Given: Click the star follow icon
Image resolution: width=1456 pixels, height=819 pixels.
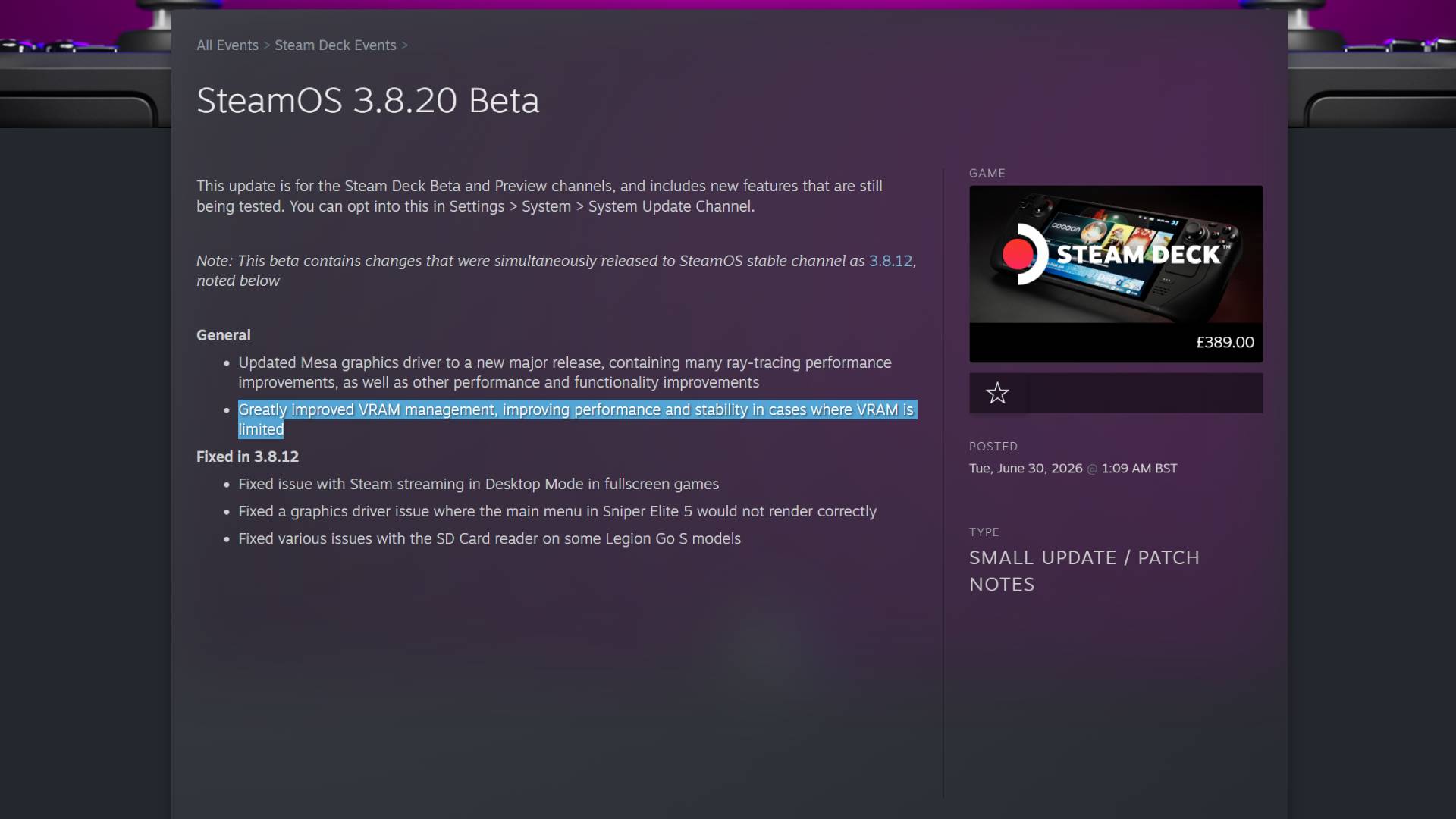Looking at the screenshot, I should pyautogui.click(x=997, y=393).
